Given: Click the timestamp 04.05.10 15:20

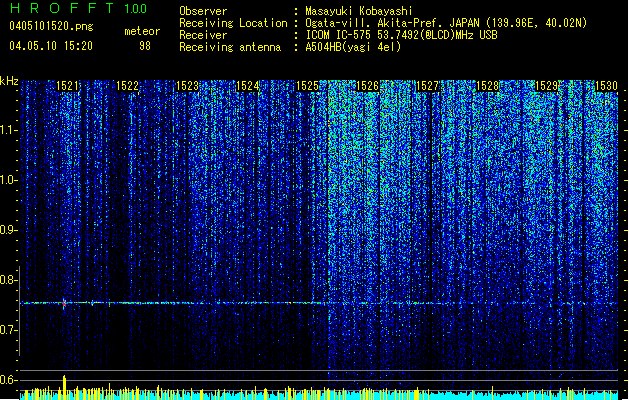Looking at the screenshot, I should pyautogui.click(x=51, y=46).
